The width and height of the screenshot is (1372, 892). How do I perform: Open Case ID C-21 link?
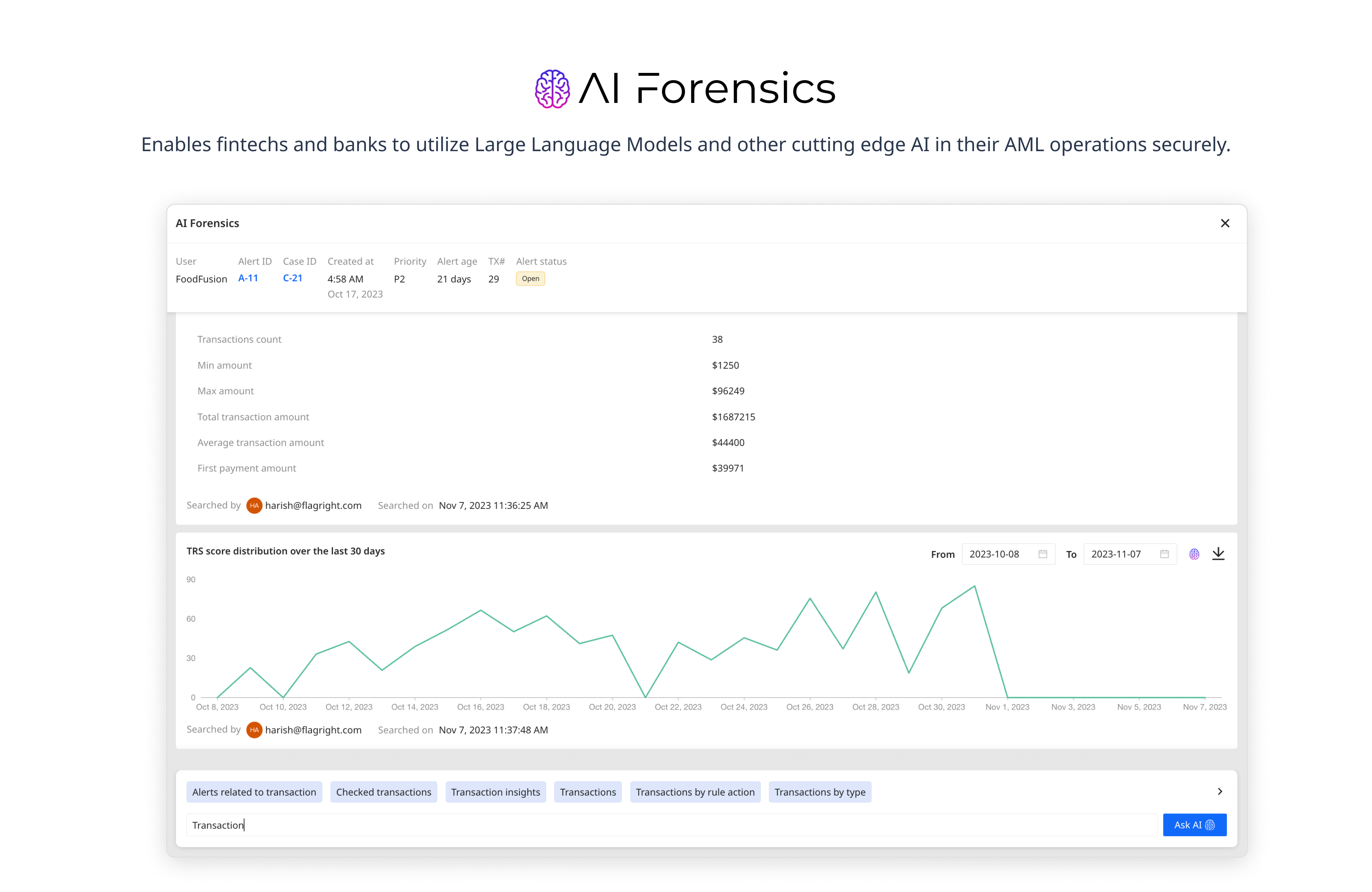(x=292, y=278)
